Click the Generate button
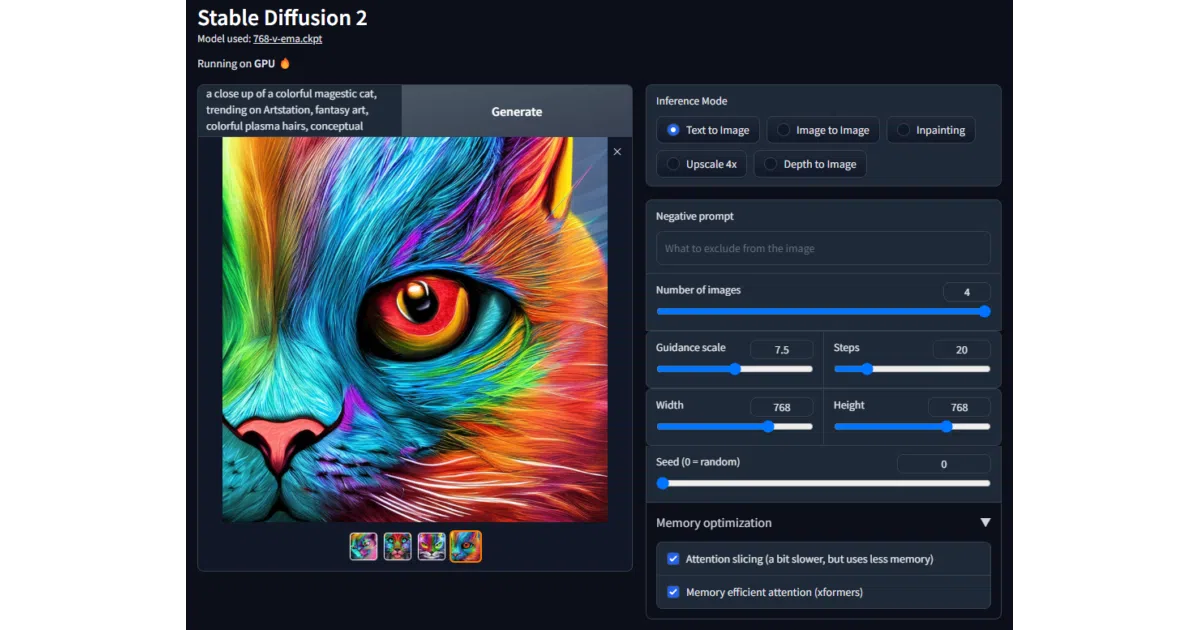Viewport: 1200px width, 630px height. coord(517,112)
